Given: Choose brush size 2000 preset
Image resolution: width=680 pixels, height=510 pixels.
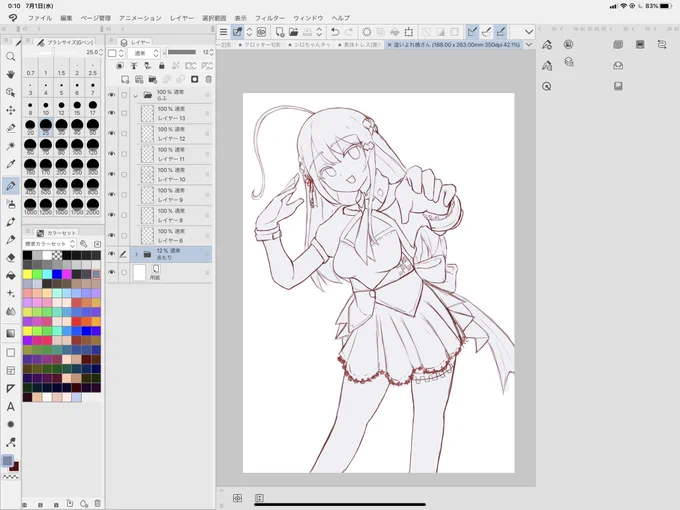Looking at the screenshot, I should pos(92,206).
